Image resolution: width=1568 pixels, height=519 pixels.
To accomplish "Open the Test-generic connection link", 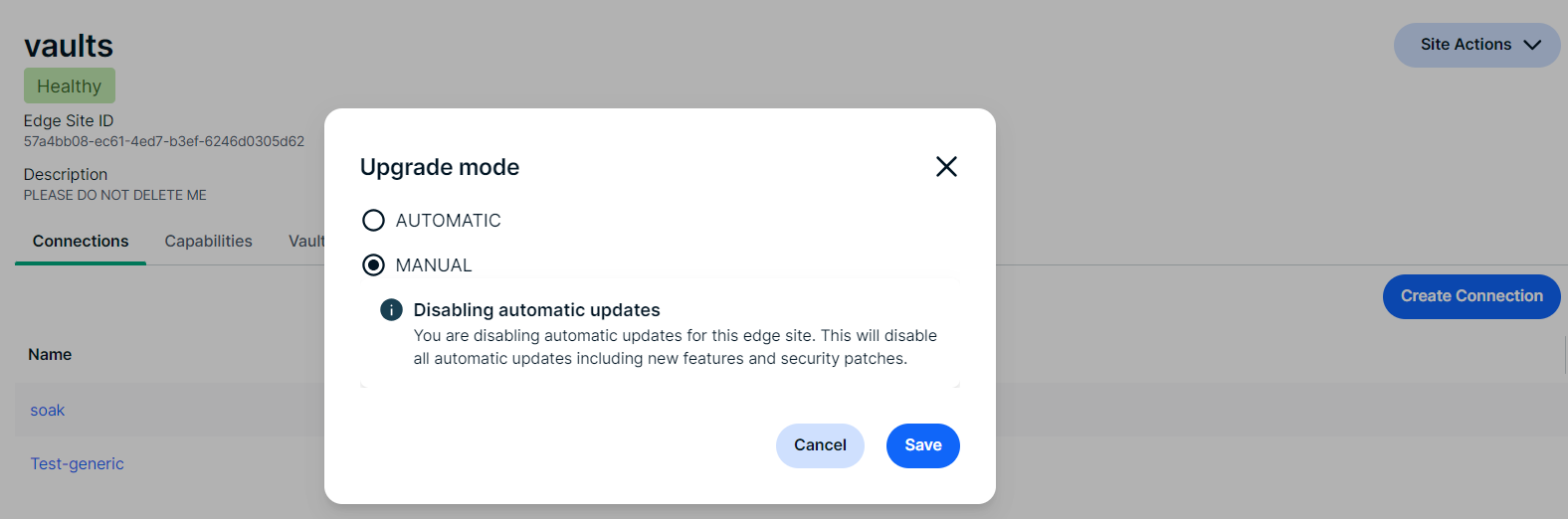I will (77, 464).
